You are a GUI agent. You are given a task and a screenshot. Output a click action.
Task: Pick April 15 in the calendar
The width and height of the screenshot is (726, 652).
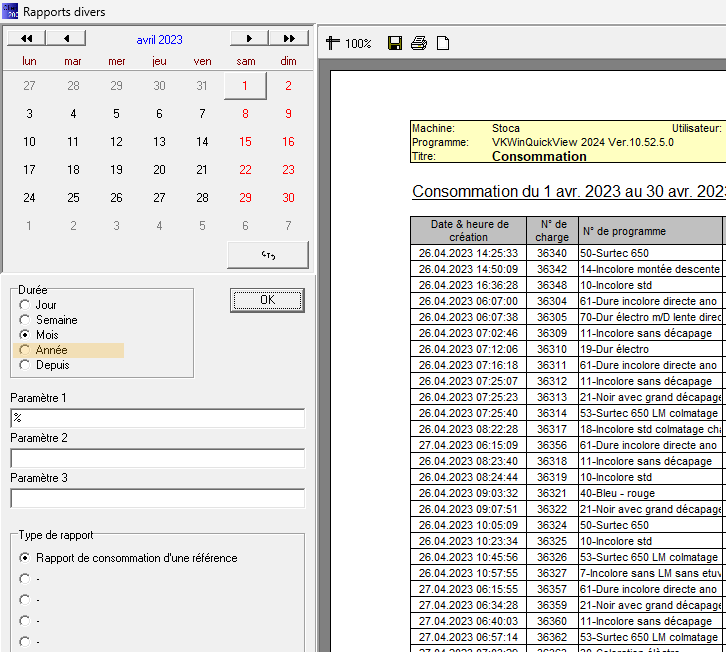[245, 142]
